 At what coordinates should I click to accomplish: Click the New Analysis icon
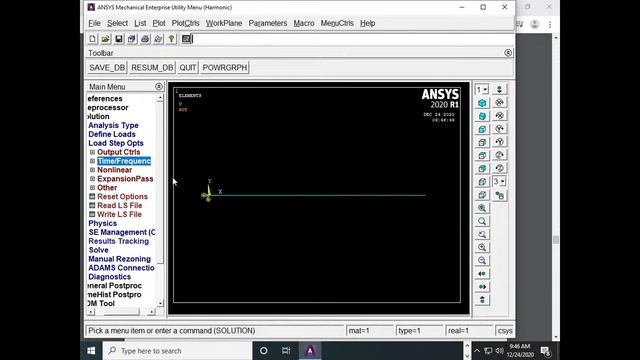(93, 39)
